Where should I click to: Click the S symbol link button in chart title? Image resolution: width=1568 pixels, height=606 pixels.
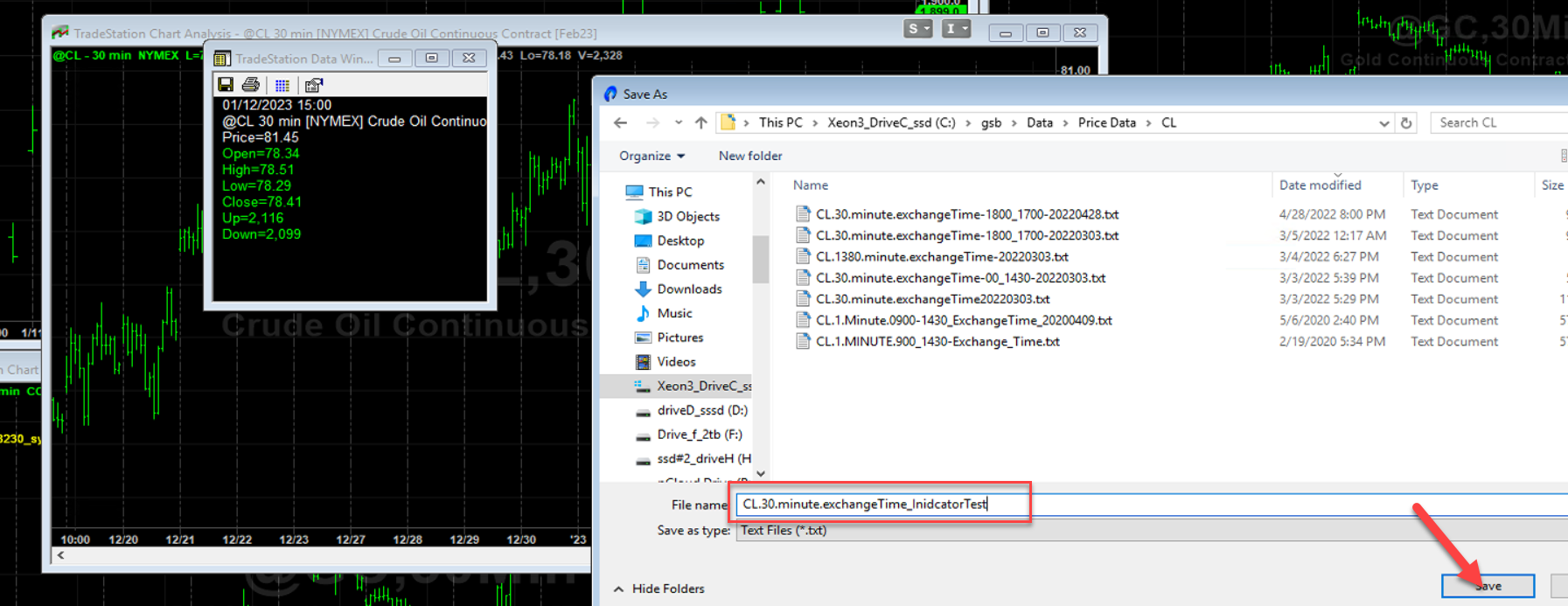916,30
